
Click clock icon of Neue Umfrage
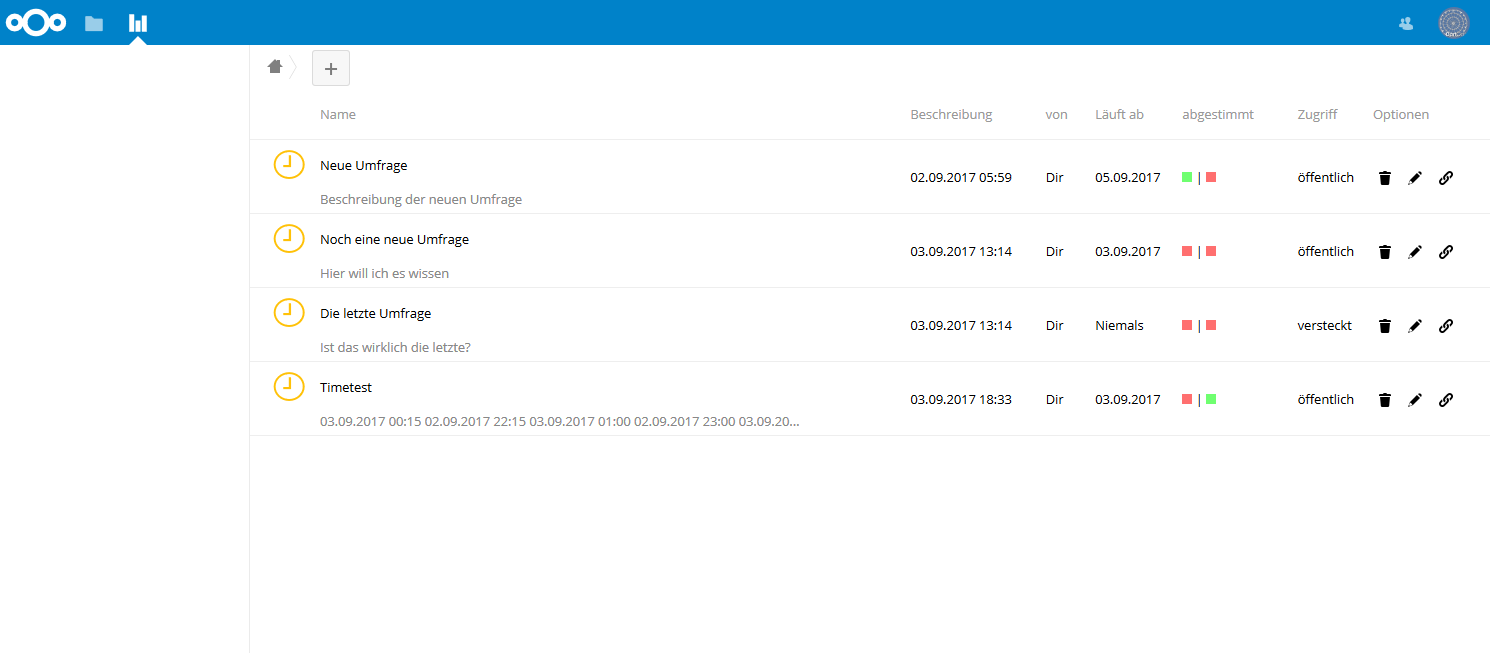click(x=289, y=165)
